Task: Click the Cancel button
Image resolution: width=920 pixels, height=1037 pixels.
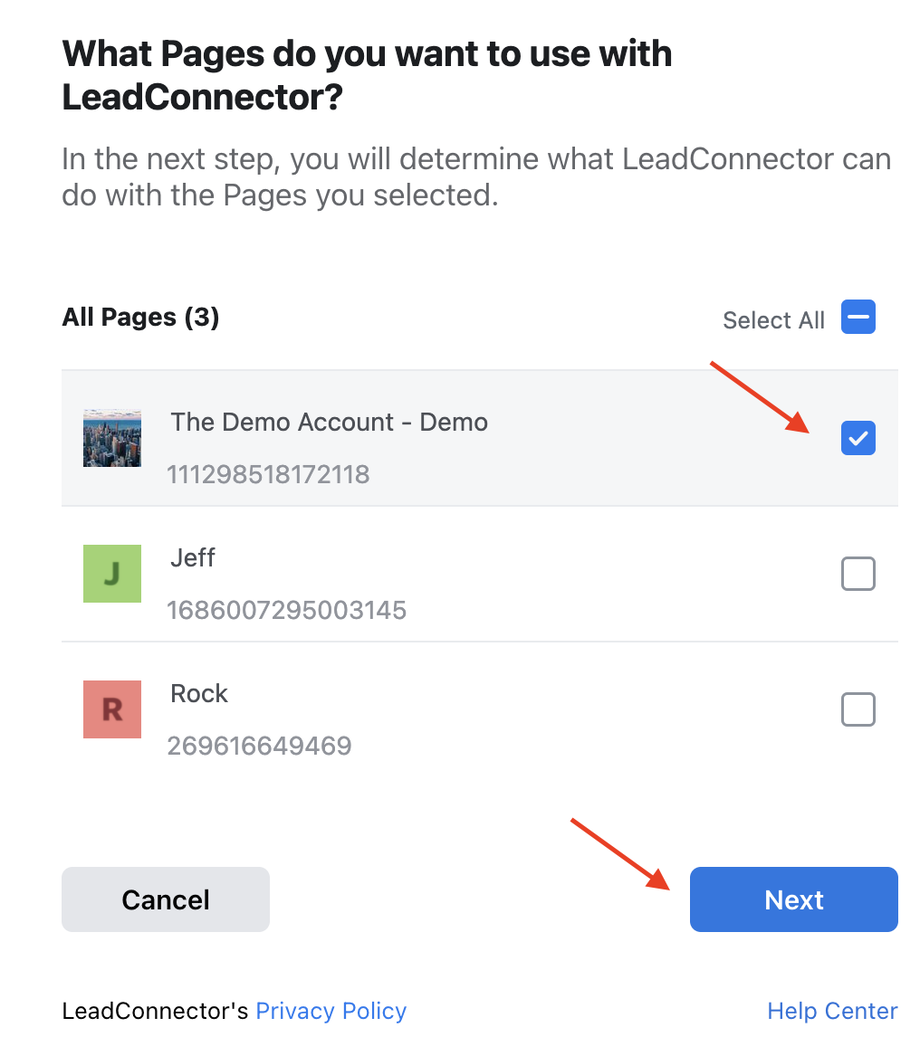Action: pyautogui.click(x=166, y=900)
